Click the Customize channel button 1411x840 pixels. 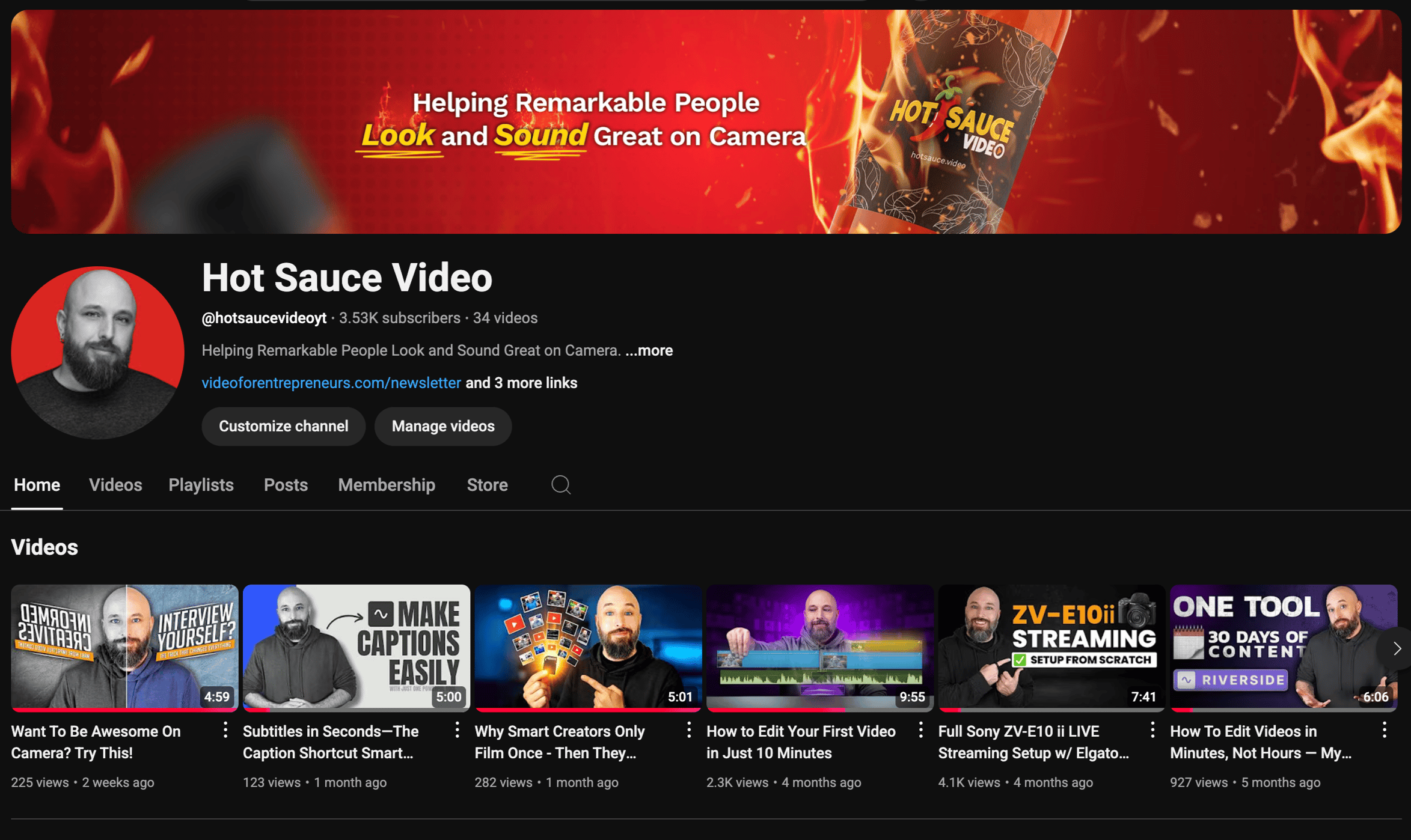[283, 426]
